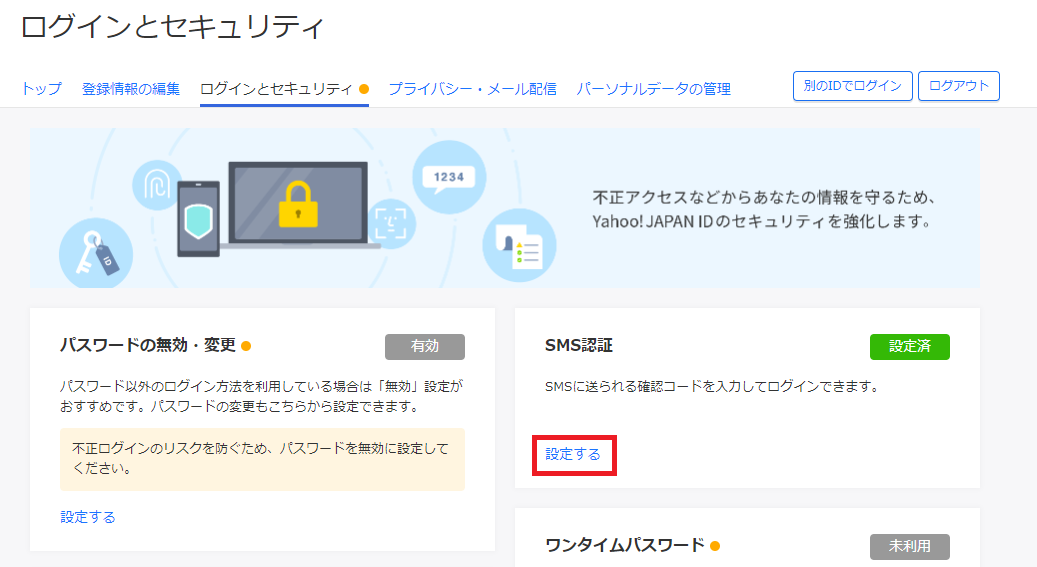The height and width of the screenshot is (567, 1037).
Task: Click the 不正ログインのリスクを防ぐため warning notice
Action: click(x=263, y=459)
